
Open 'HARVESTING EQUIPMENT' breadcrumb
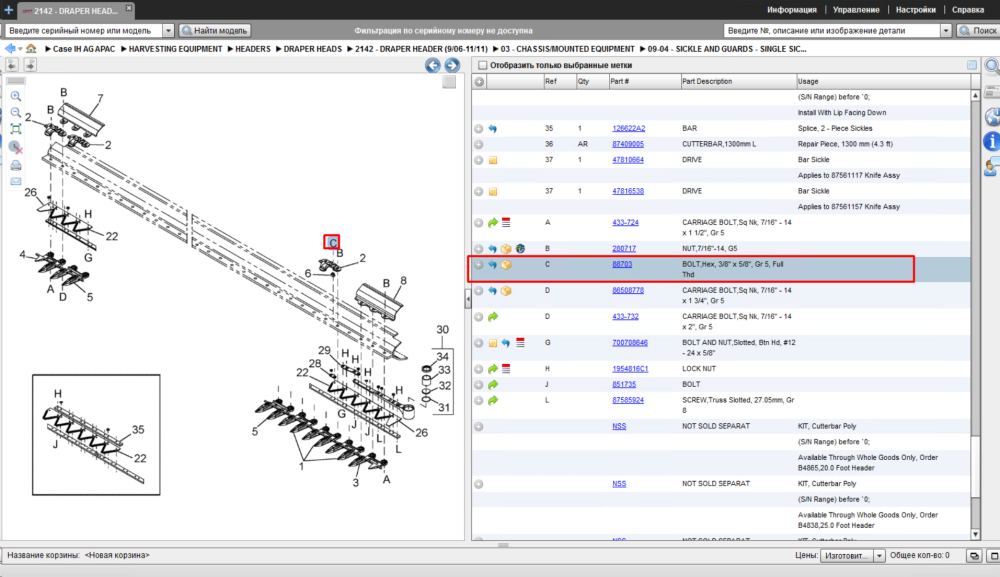click(x=175, y=49)
